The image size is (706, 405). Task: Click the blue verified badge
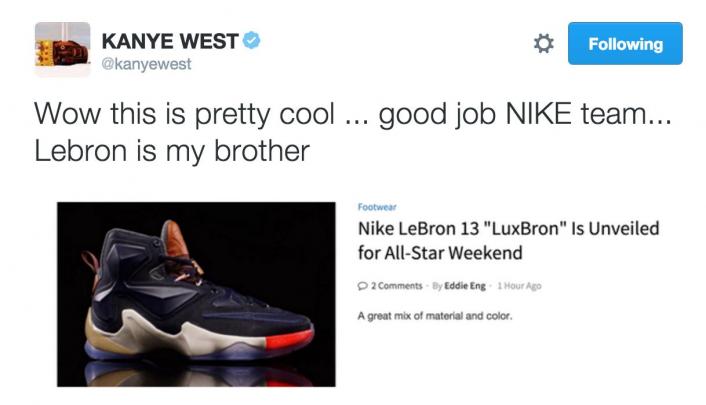click(x=252, y=40)
